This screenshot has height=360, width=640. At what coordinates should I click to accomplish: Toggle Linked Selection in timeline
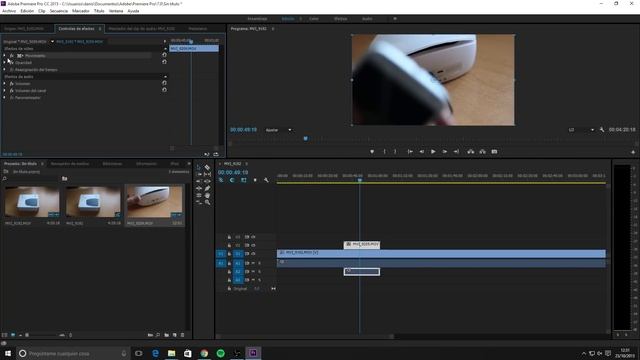[x=244, y=180]
